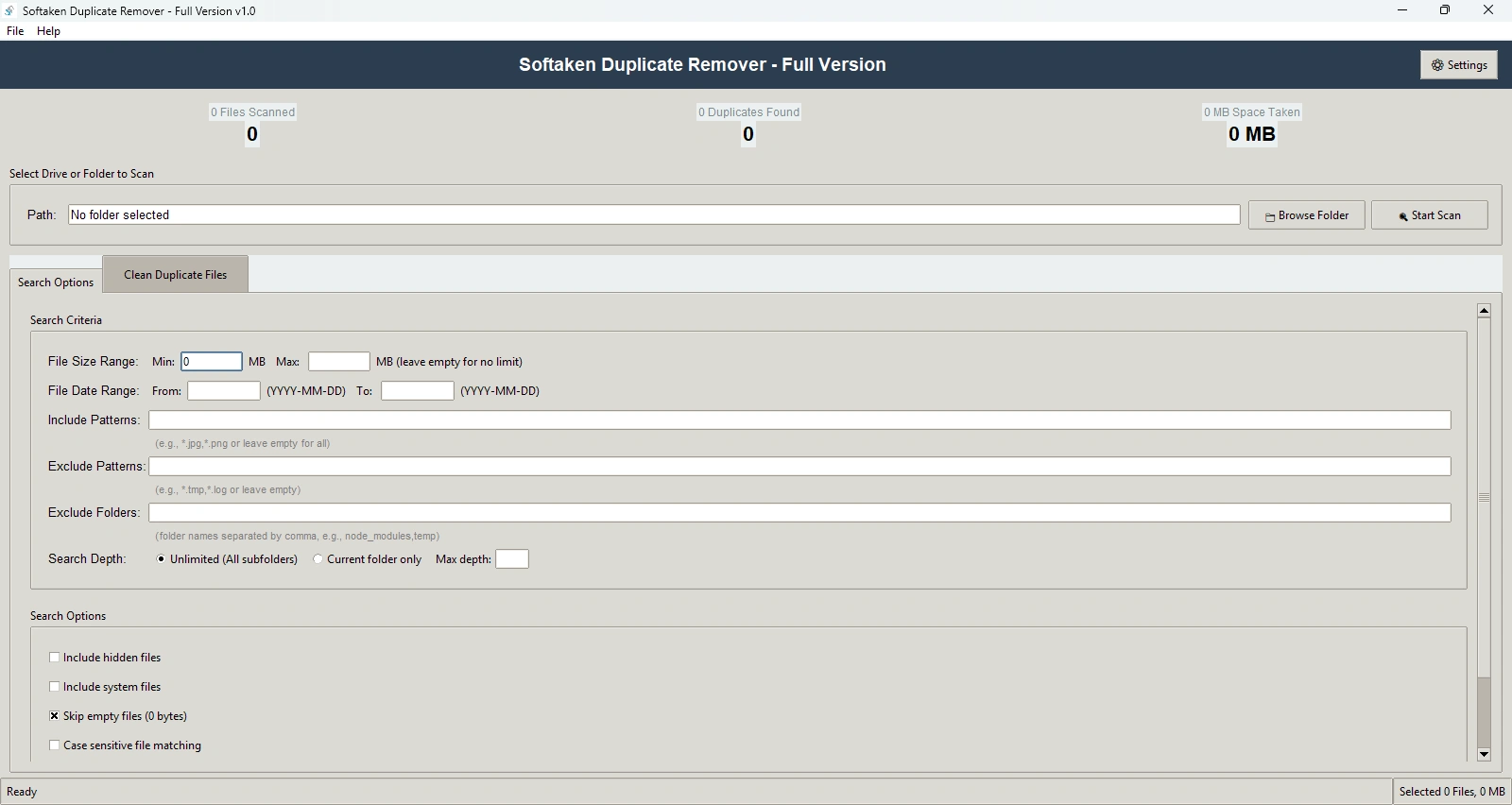
Task: Click the Browse Folder button
Action: (x=1306, y=215)
